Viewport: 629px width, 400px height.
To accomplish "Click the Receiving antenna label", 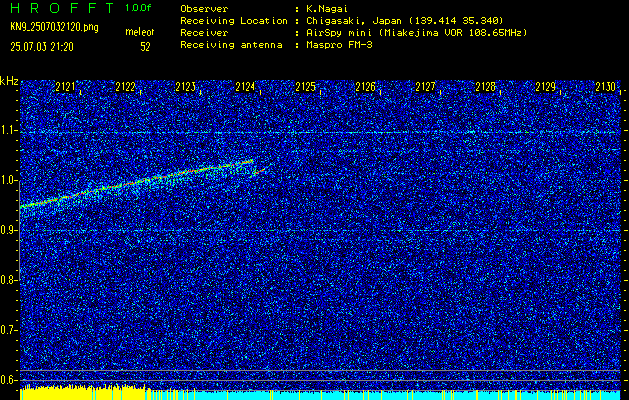I will coord(231,45).
